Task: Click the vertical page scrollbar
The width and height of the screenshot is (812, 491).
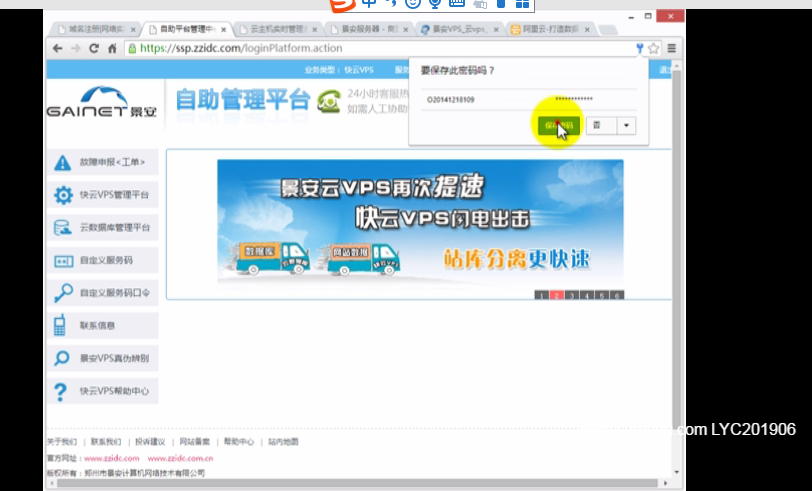Action: click(676, 249)
